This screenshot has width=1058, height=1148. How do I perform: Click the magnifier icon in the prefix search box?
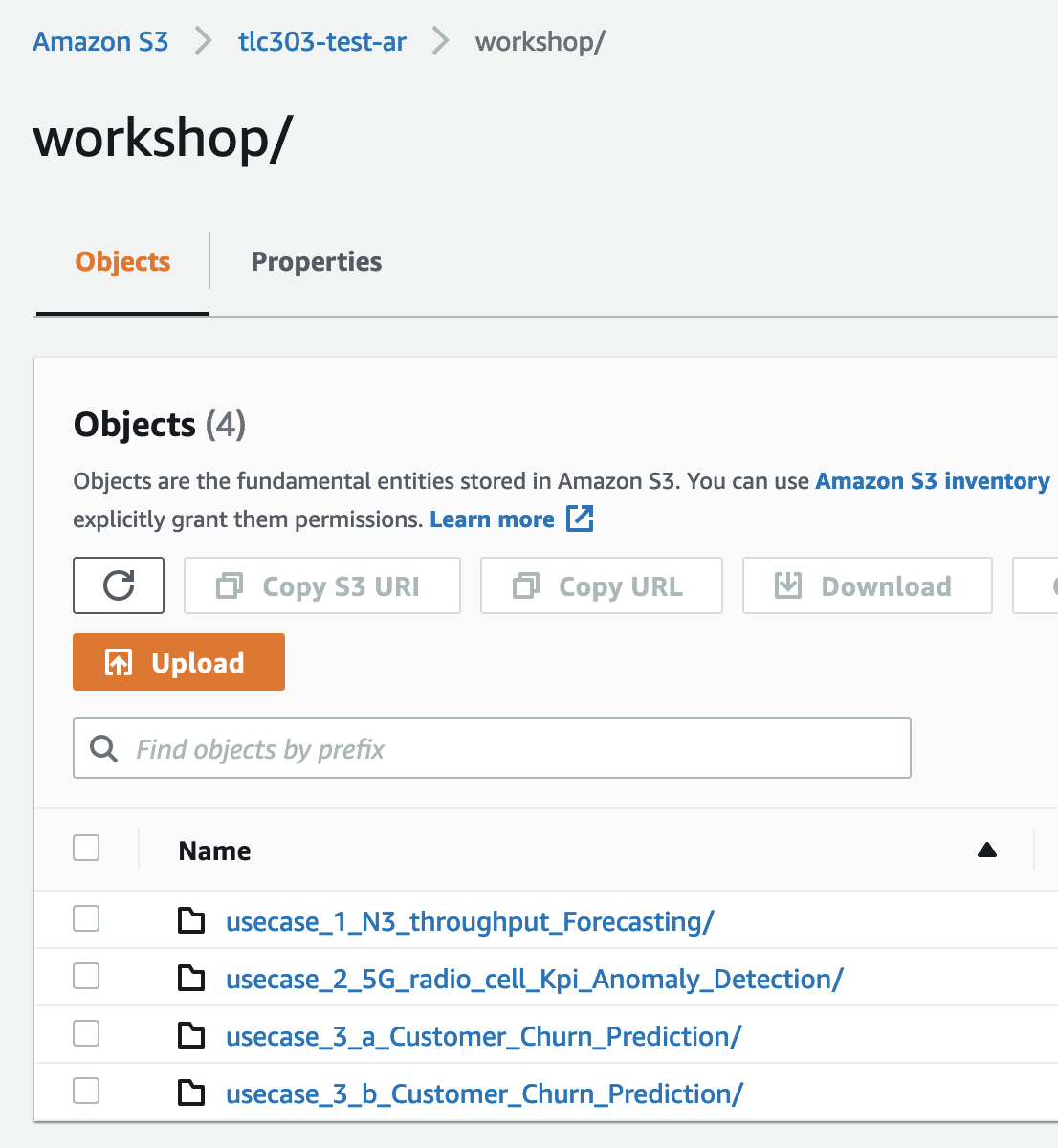tap(103, 748)
